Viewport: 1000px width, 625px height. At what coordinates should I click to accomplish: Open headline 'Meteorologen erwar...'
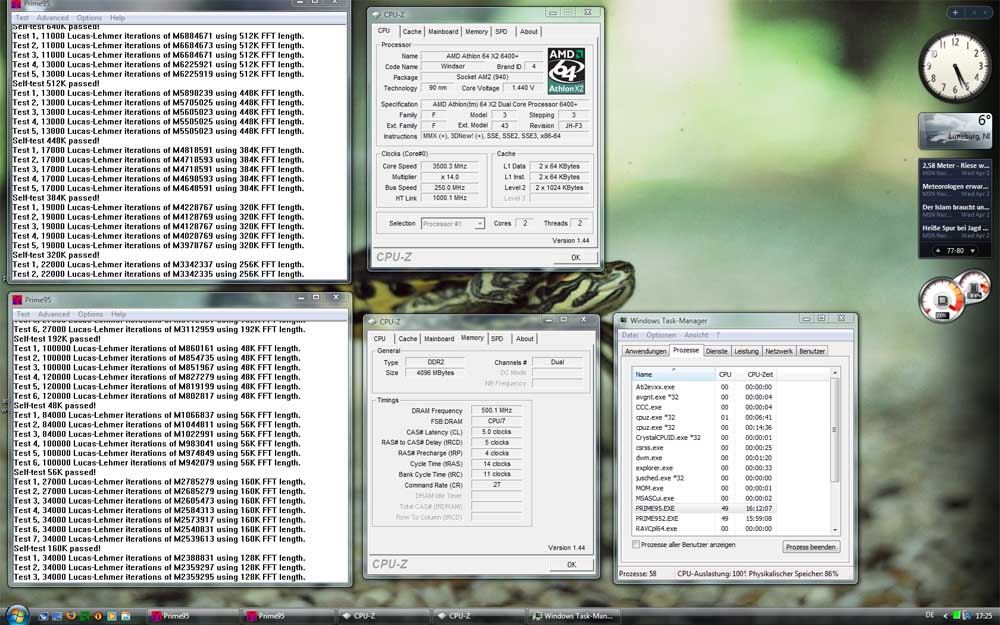click(x=955, y=189)
